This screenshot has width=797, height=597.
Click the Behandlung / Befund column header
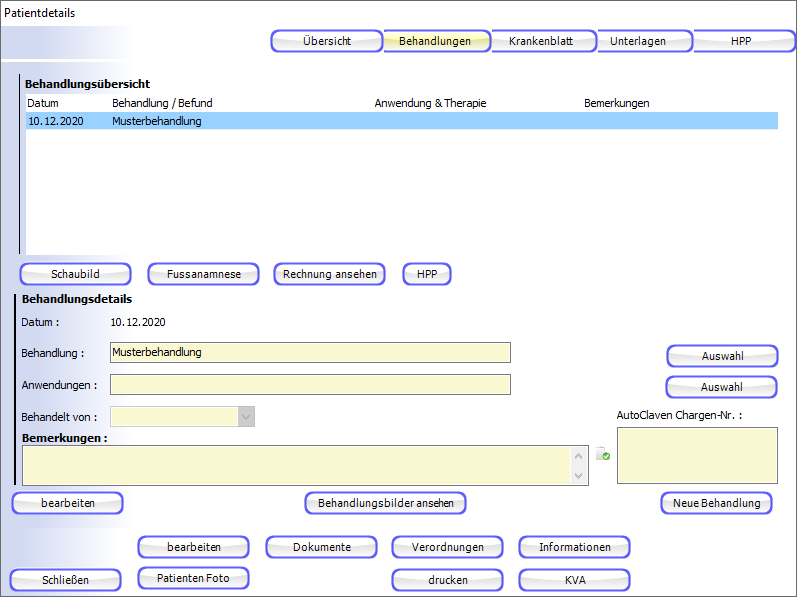click(162, 103)
